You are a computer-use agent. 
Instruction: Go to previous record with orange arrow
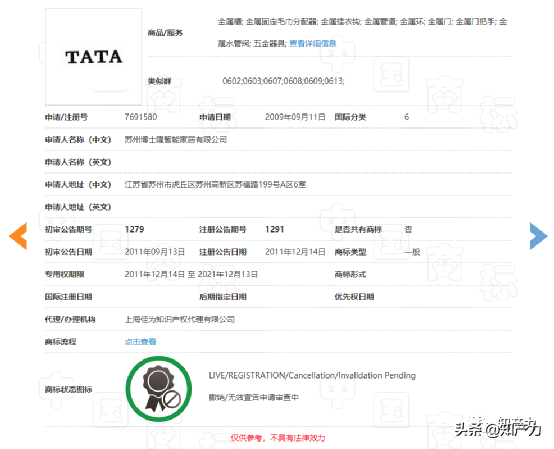coord(18,236)
